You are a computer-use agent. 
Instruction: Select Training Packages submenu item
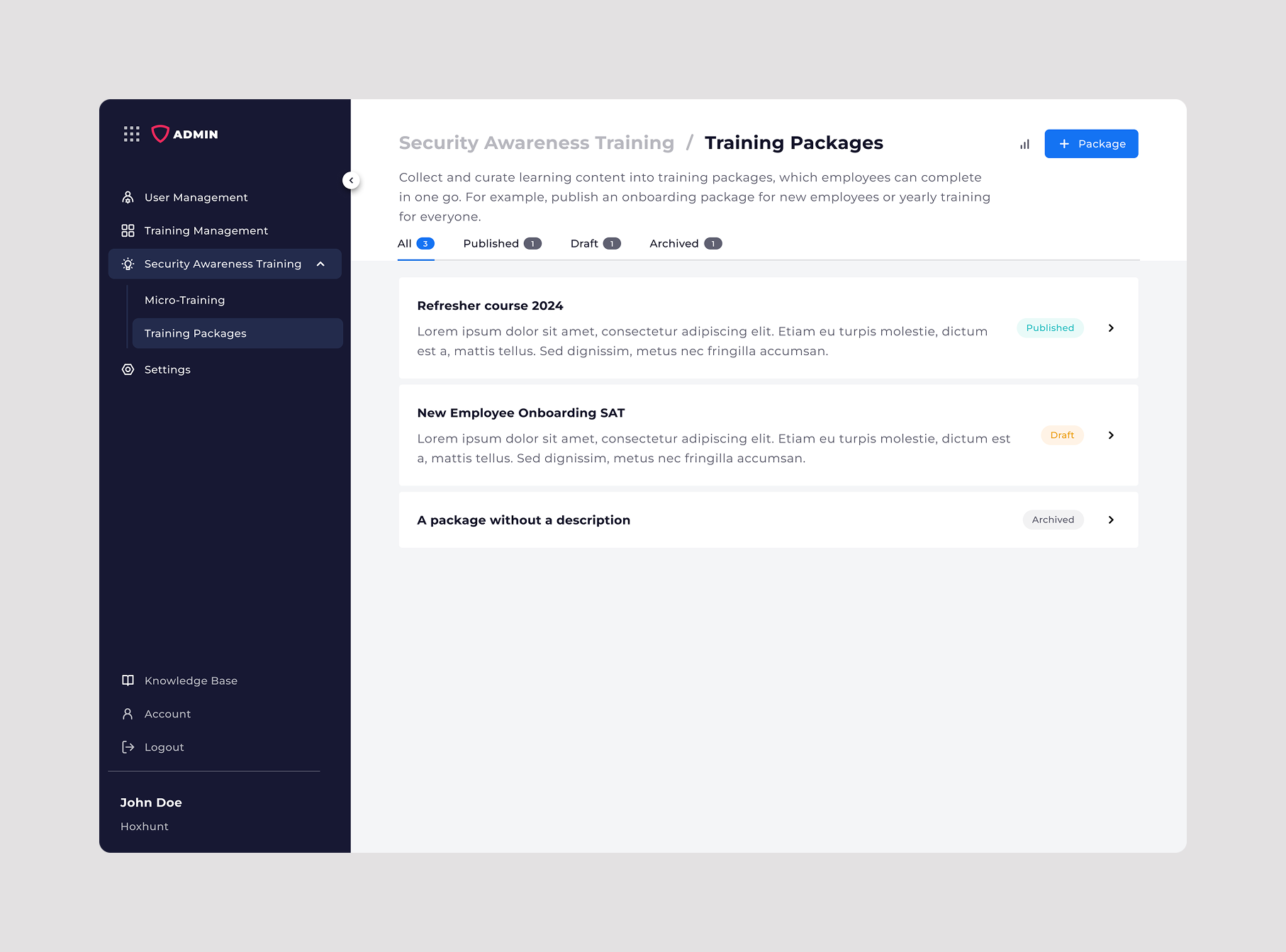tap(237, 333)
